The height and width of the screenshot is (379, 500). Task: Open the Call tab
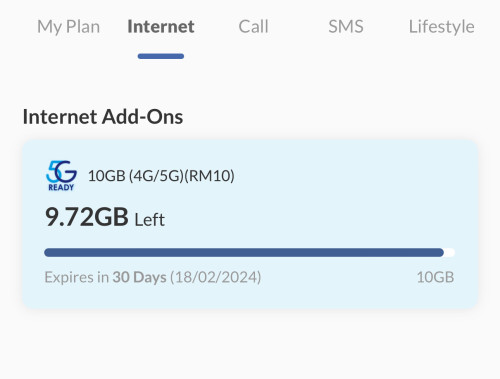pyautogui.click(x=253, y=26)
